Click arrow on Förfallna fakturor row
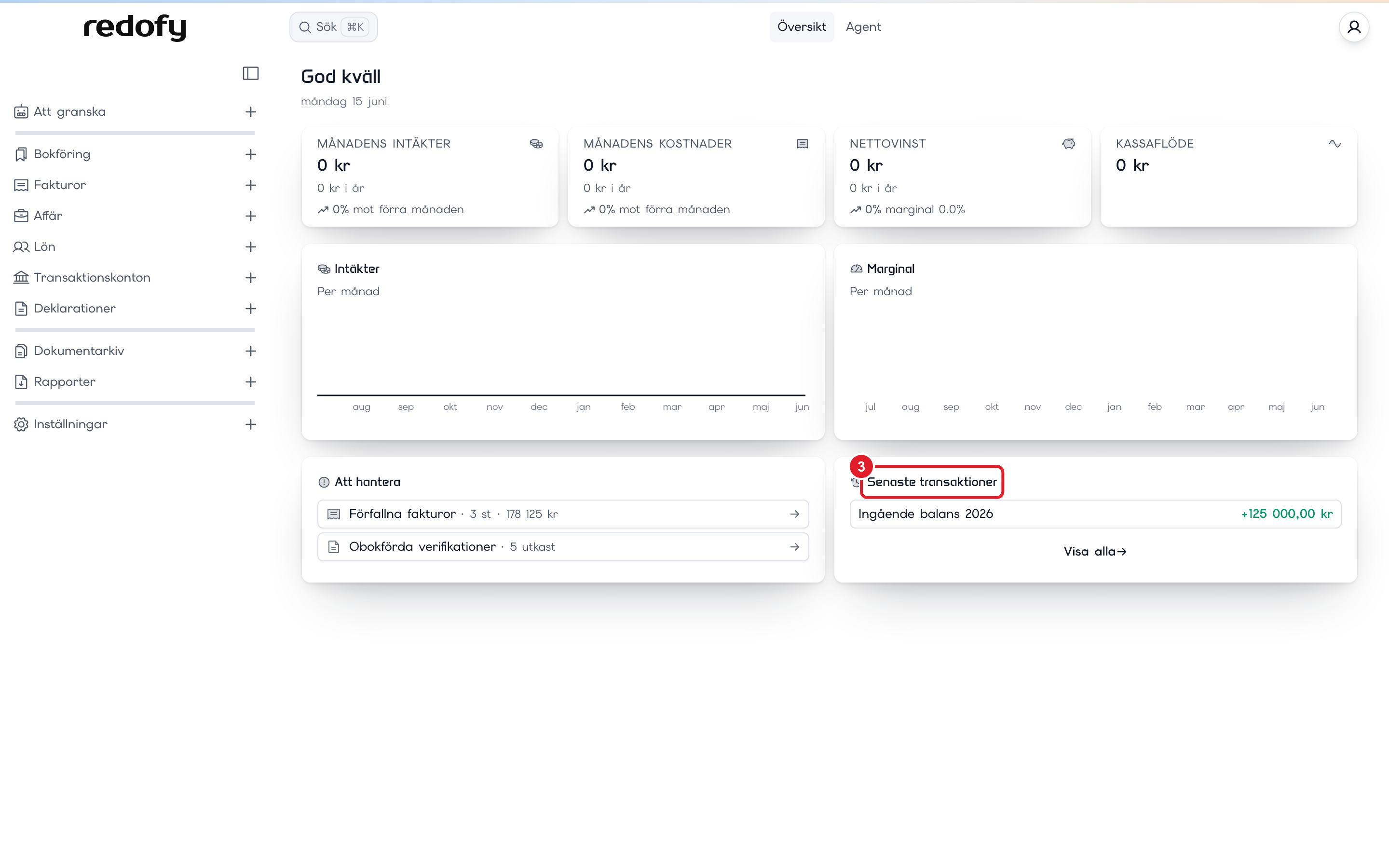Screen dimensions: 1389x868 (794, 515)
